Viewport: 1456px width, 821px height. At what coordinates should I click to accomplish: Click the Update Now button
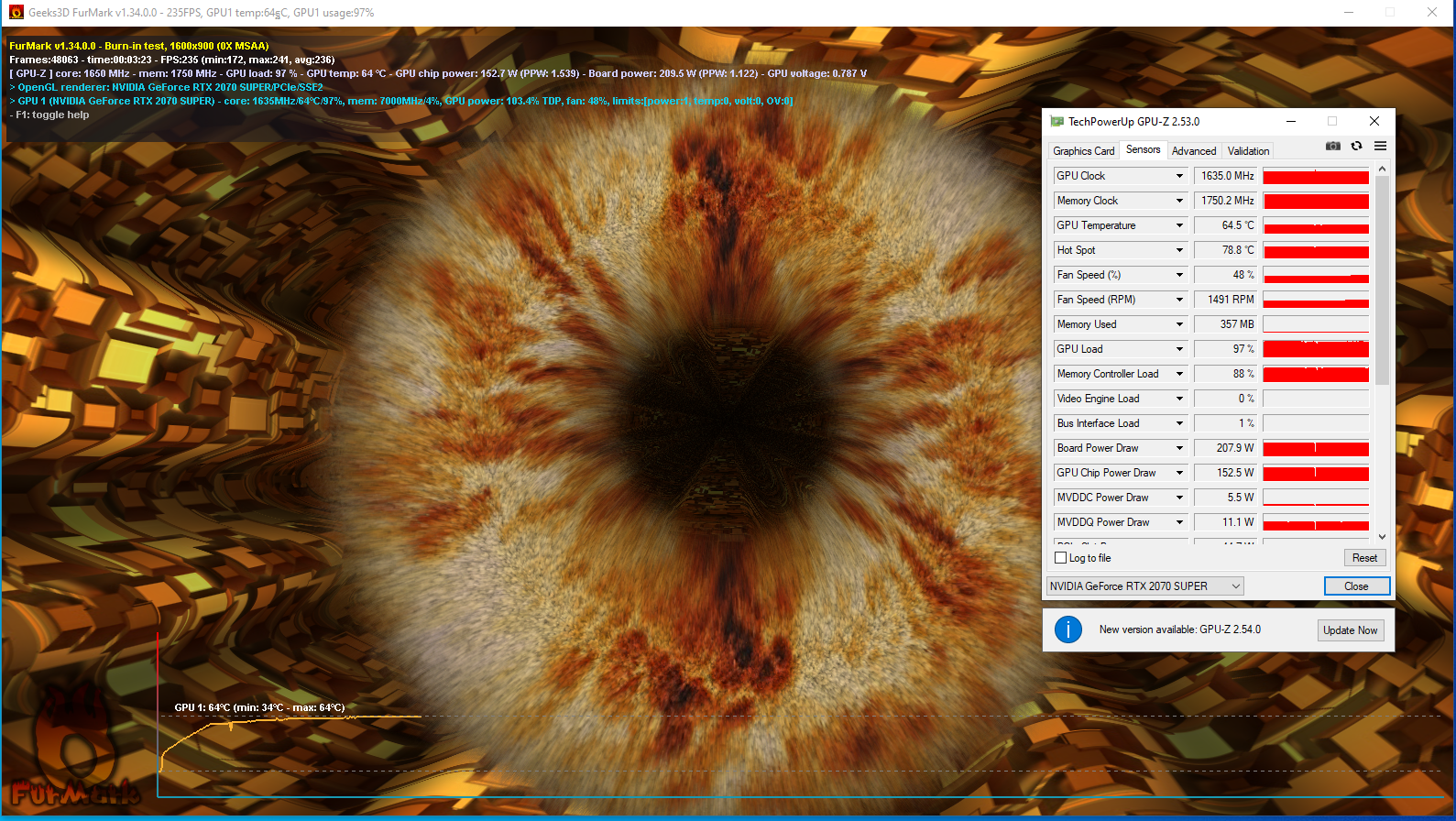click(x=1350, y=630)
